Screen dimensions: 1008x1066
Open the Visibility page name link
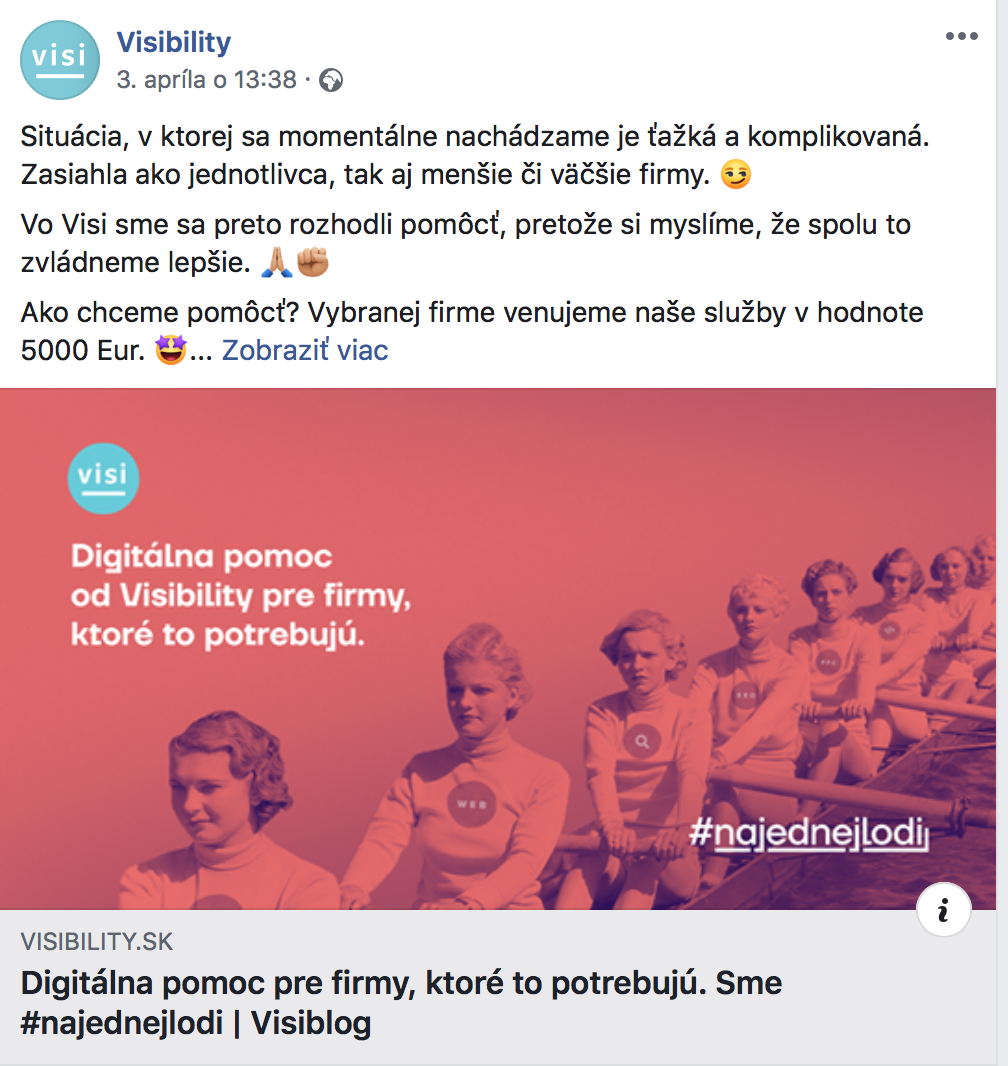pos(173,42)
